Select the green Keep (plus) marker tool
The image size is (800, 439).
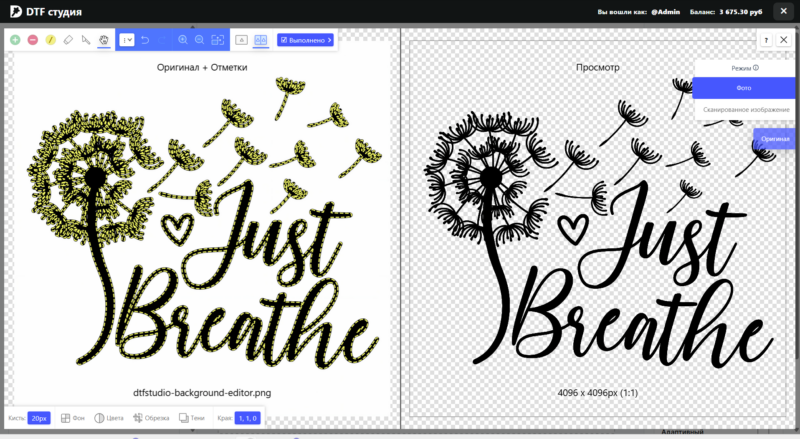(15, 40)
